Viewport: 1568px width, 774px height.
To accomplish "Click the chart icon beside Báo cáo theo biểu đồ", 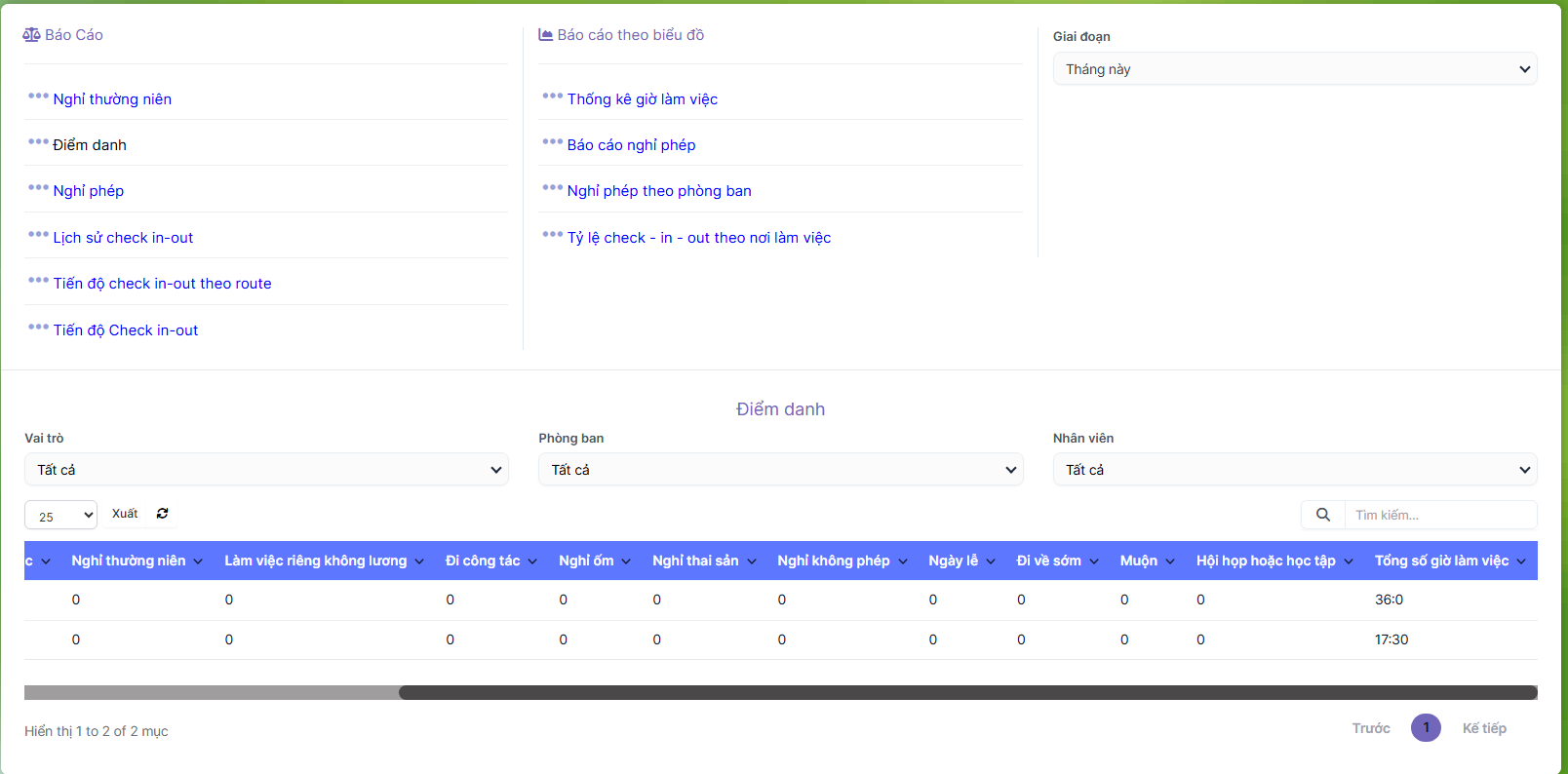I will (546, 35).
